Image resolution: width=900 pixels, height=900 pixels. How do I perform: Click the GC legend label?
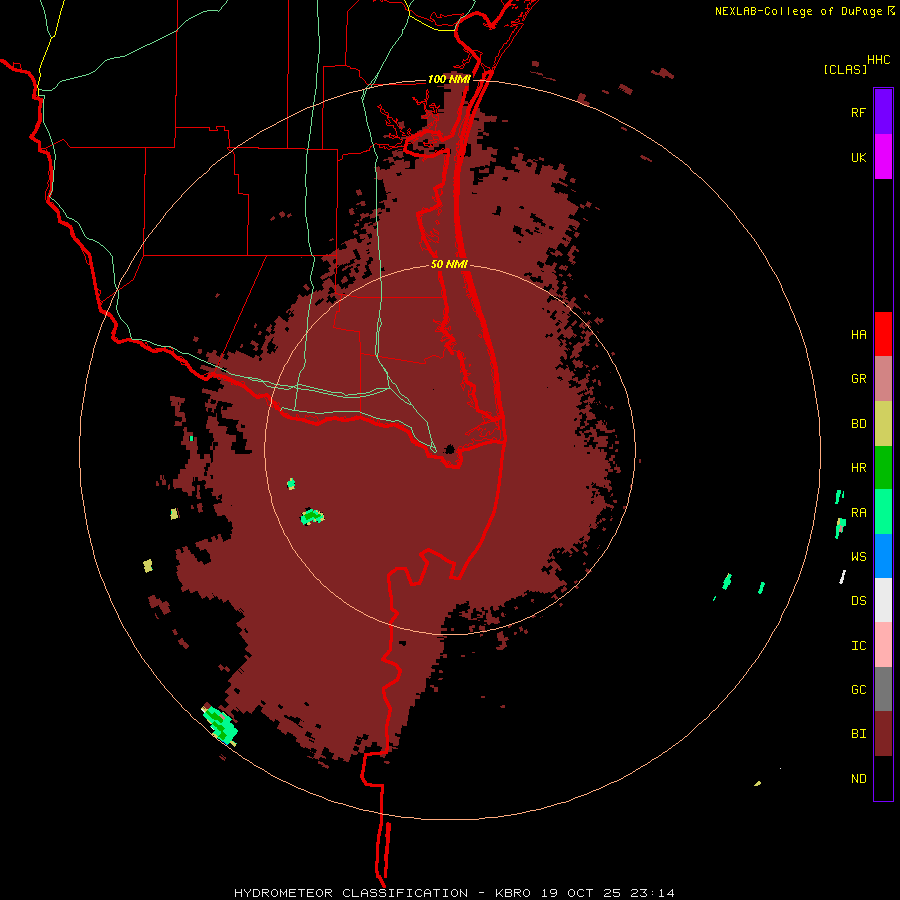point(858,690)
